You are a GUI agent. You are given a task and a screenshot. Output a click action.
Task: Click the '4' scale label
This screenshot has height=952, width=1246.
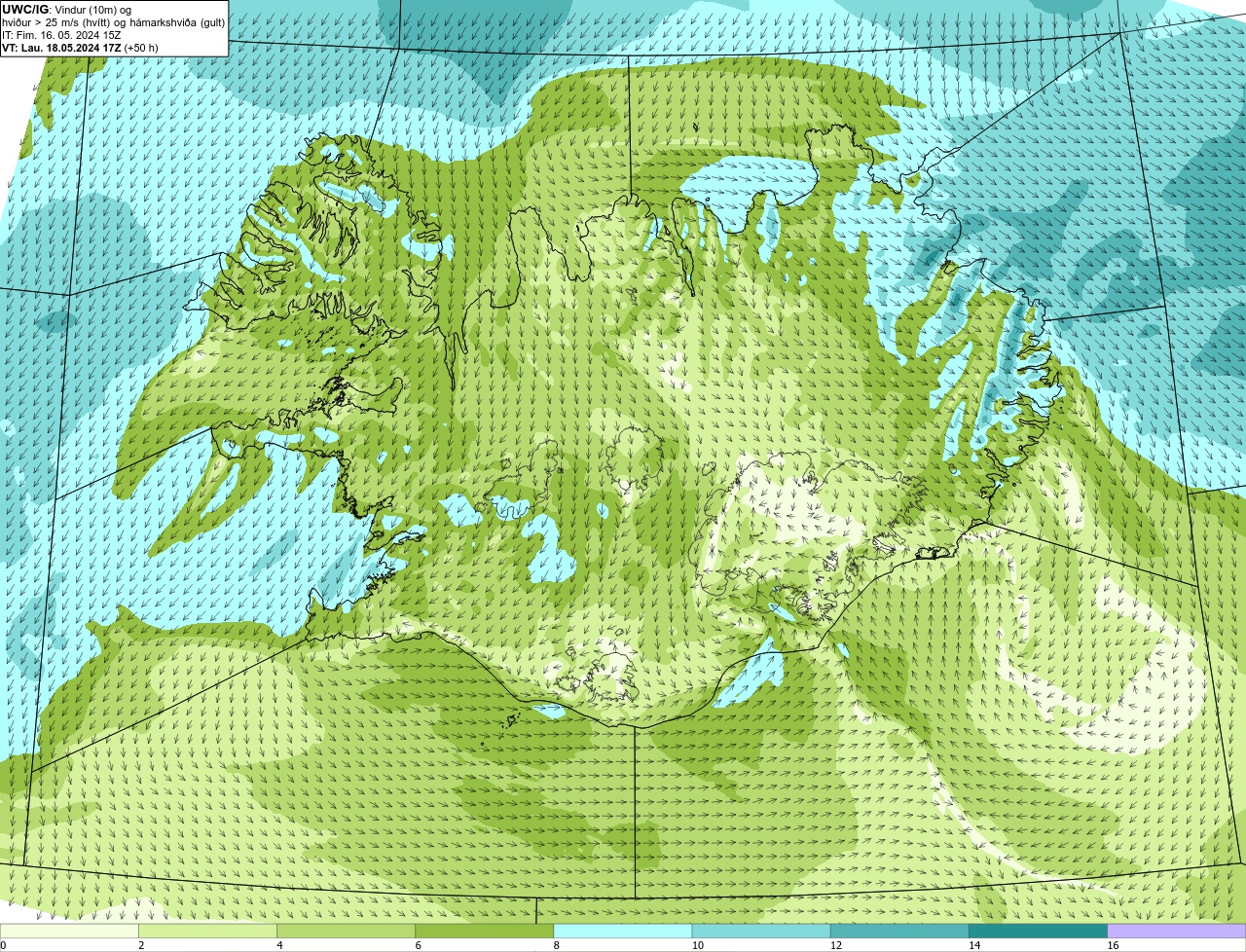coord(279,945)
